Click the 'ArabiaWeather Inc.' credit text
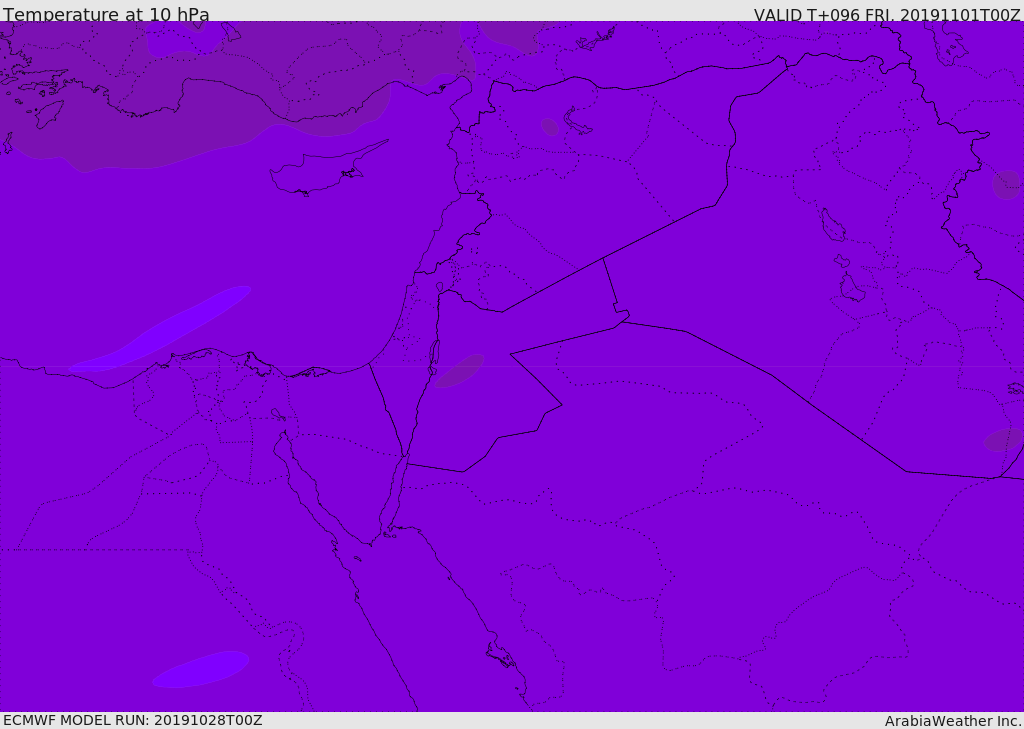Image resolution: width=1024 pixels, height=729 pixels. [x=953, y=721]
